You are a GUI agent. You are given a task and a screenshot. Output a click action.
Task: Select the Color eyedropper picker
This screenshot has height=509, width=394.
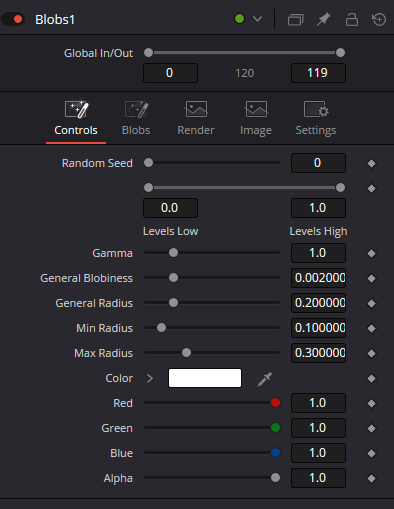265,379
